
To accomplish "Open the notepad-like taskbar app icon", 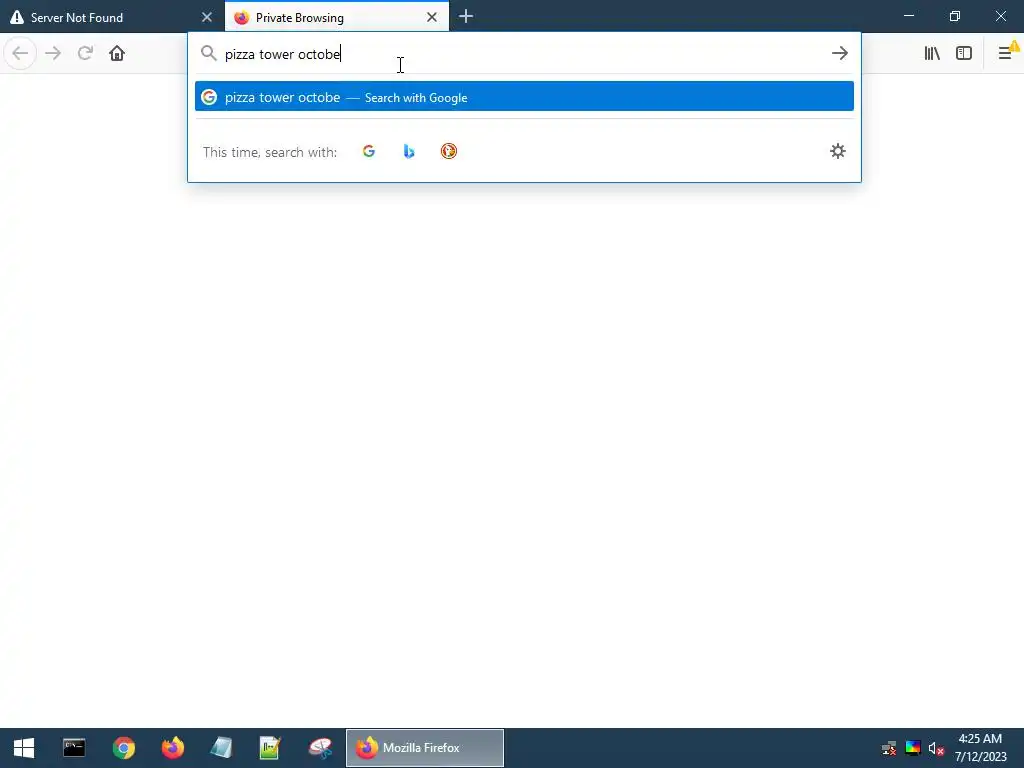I will point(221,748).
